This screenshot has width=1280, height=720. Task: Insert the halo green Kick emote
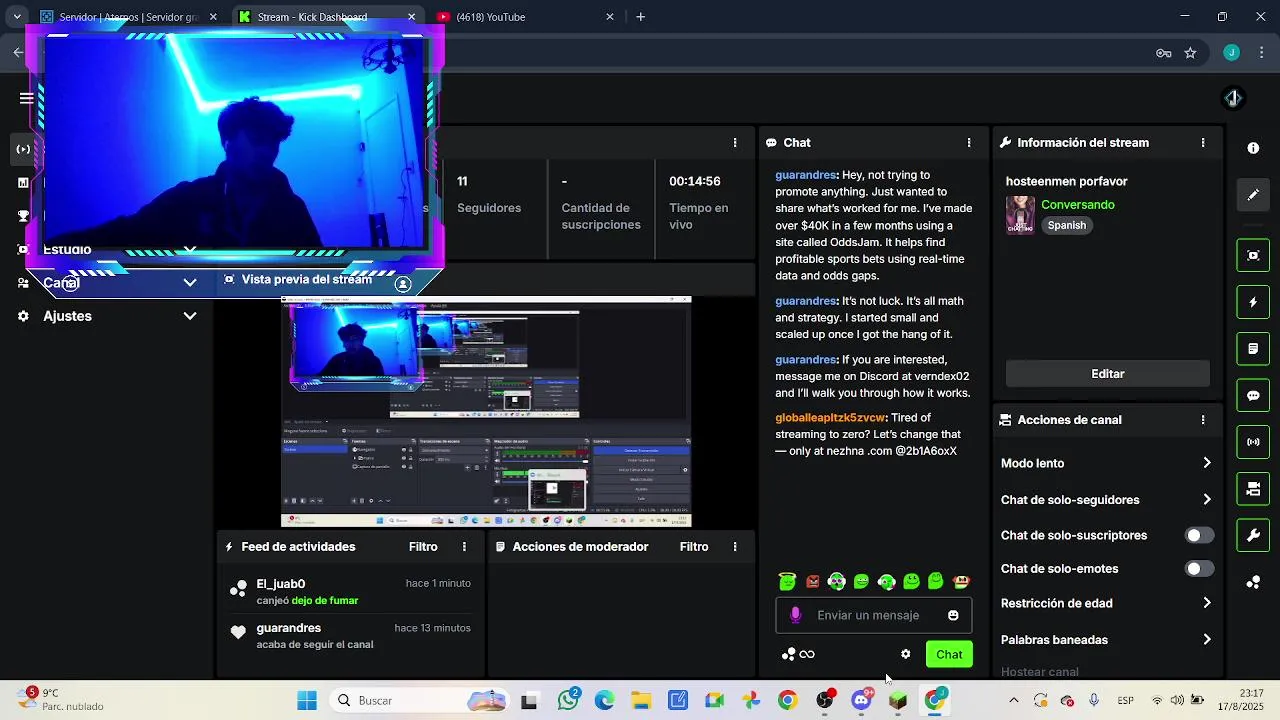point(788,581)
